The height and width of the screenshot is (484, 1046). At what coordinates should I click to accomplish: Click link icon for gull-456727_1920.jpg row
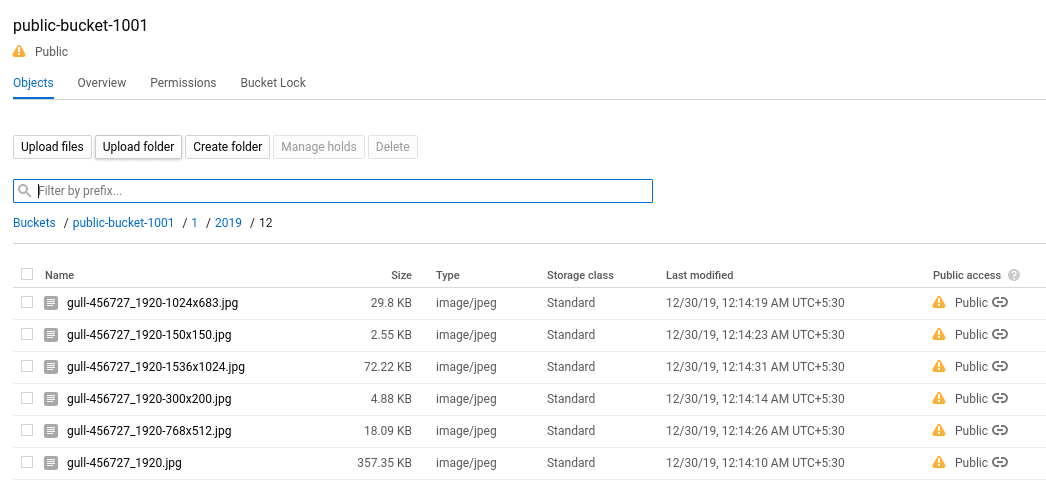(999, 462)
